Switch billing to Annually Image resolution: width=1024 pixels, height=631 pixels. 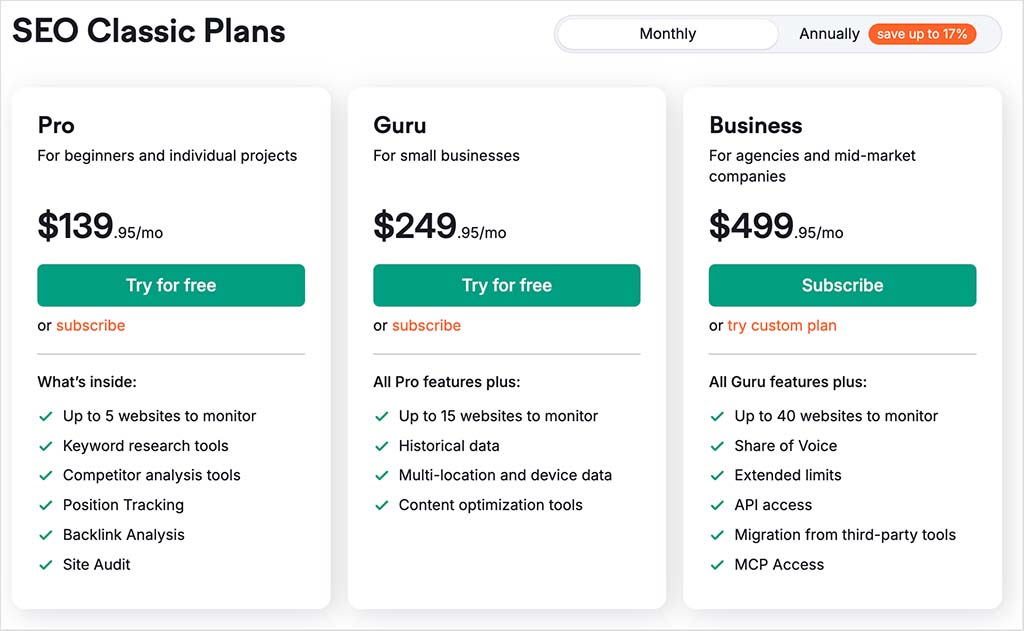tap(829, 34)
